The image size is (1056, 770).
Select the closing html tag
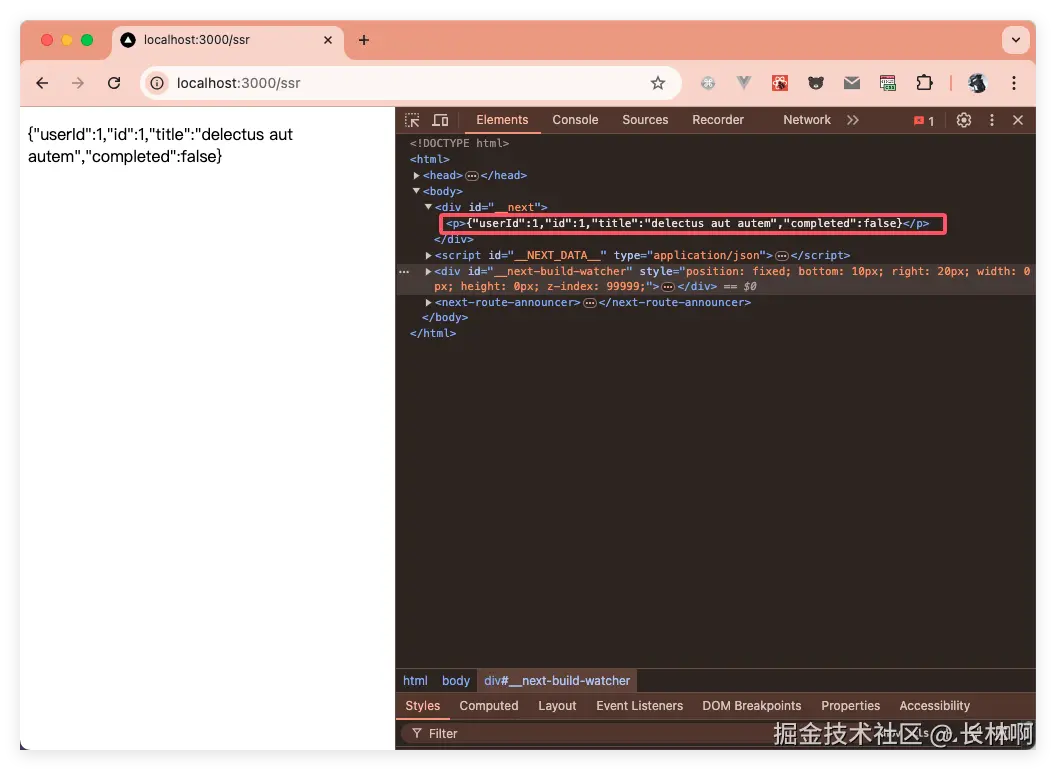tap(432, 333)
